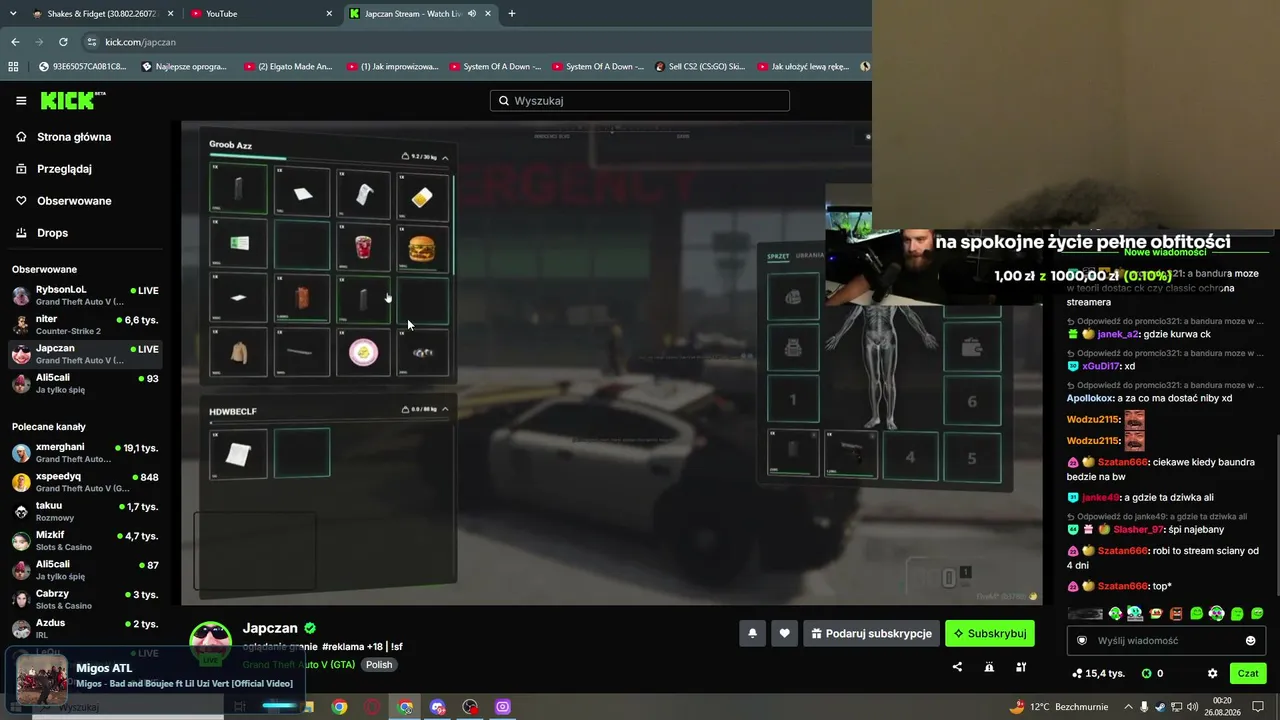Open the tab search dropdown chevron
Viewport: 1280px width, 720px height.
tap(12, 14)
